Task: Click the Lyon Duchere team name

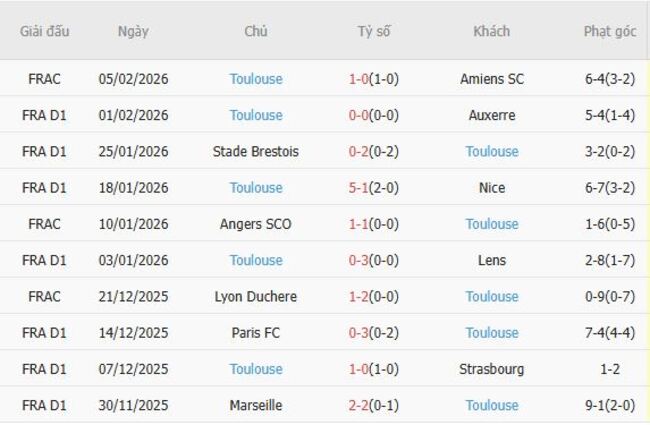Action: coord(255,297)
